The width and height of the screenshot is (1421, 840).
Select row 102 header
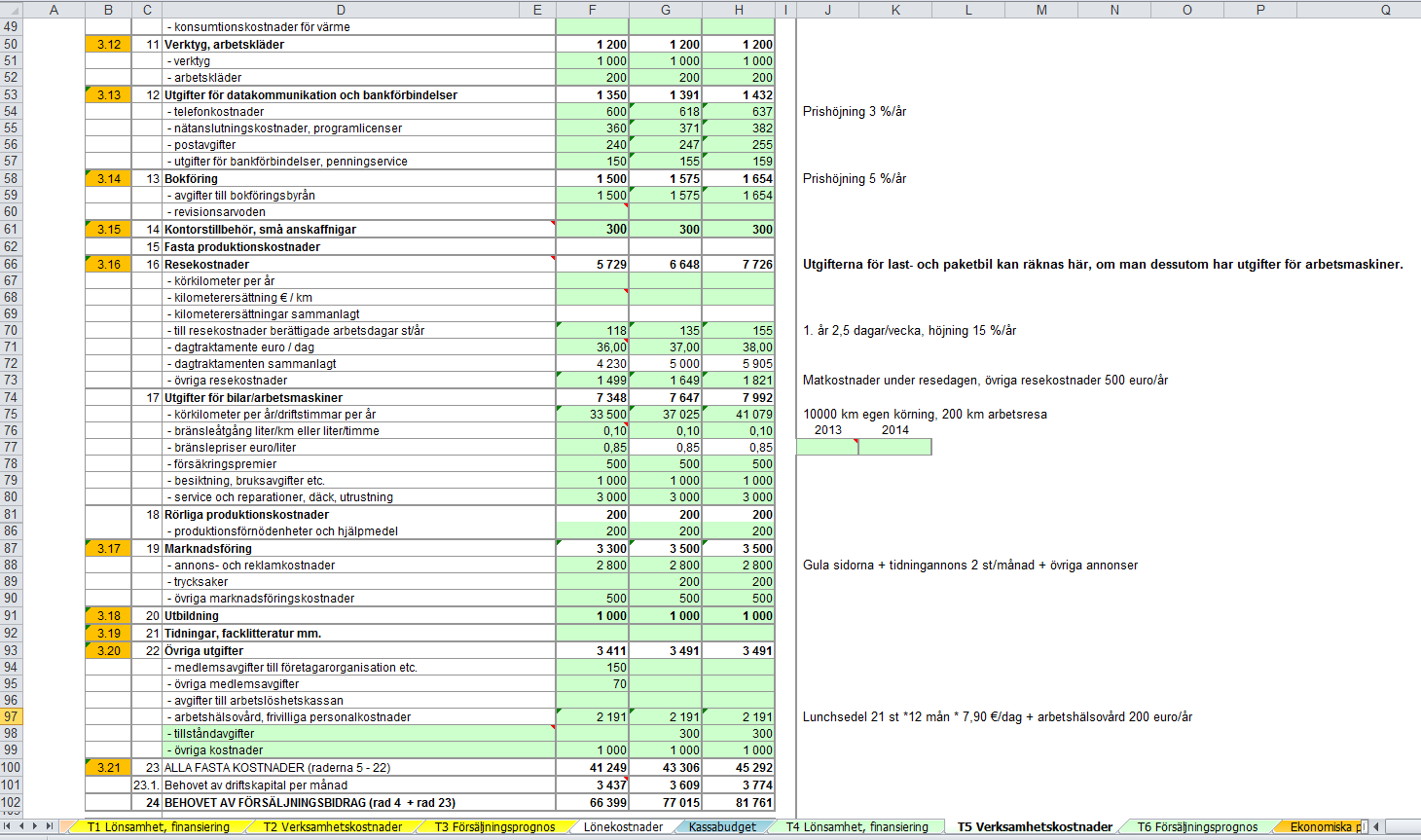point(11,802)
